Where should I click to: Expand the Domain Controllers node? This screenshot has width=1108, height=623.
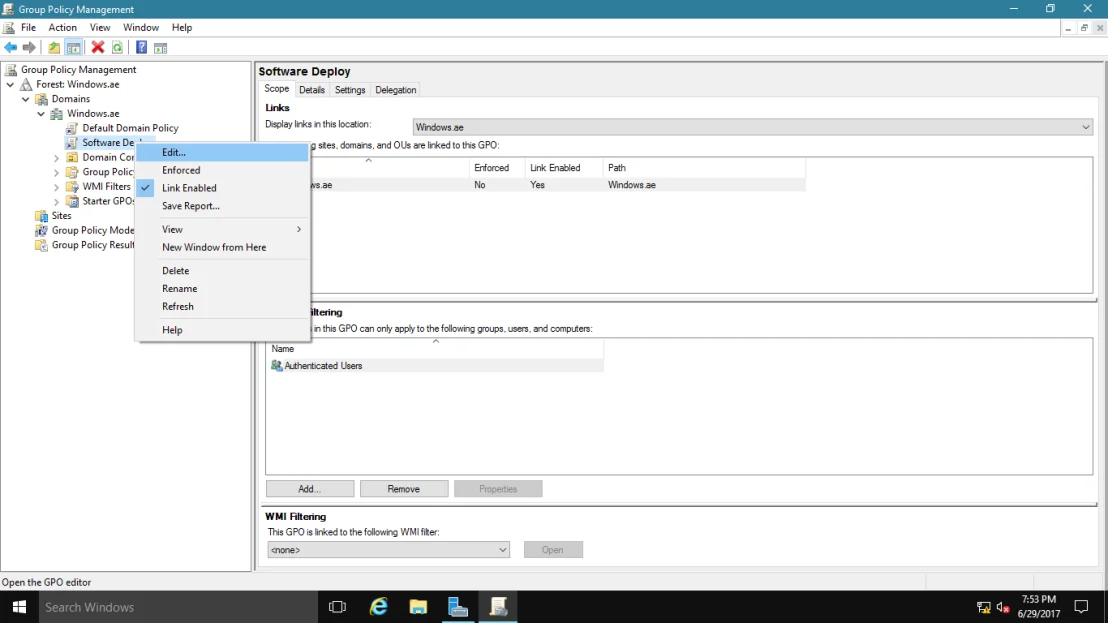click(57, 158)
